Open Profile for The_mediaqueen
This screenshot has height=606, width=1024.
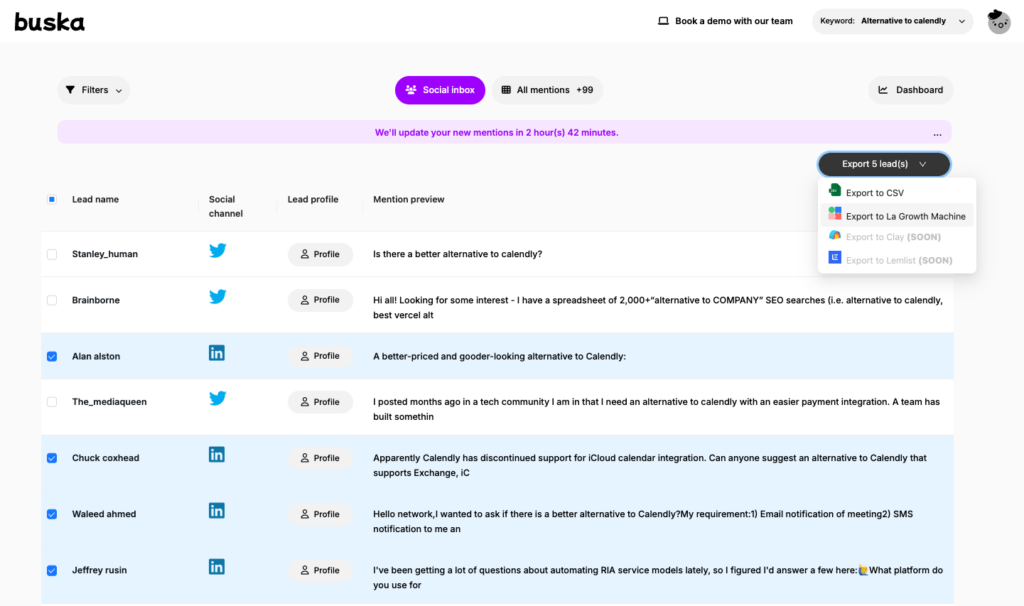320,402
